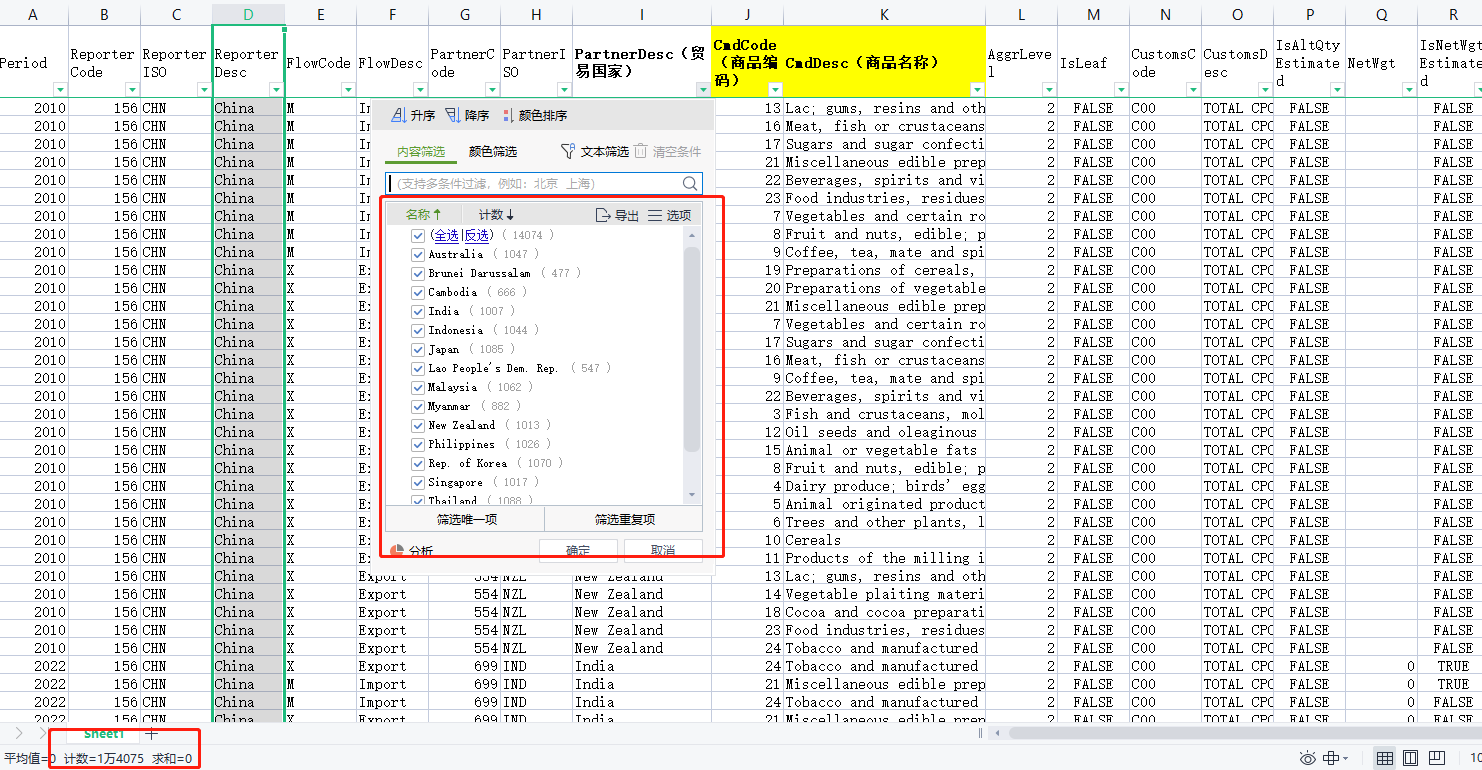Viewport: 1482px width, 770px height.
Task: Select column K header
Action: (x=884, y=14)
